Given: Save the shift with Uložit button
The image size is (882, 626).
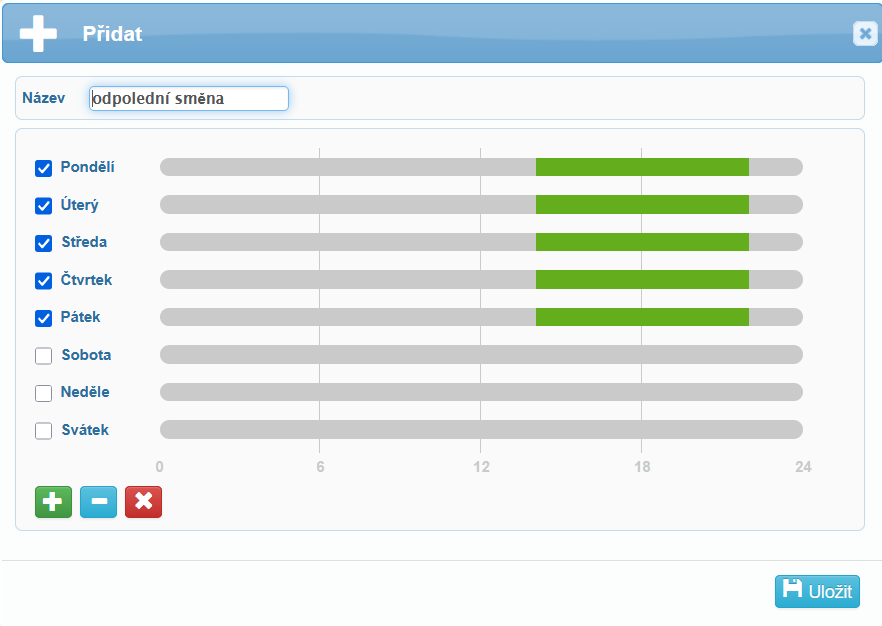Looking at the screenshot, I should click(x=817, y=591).
